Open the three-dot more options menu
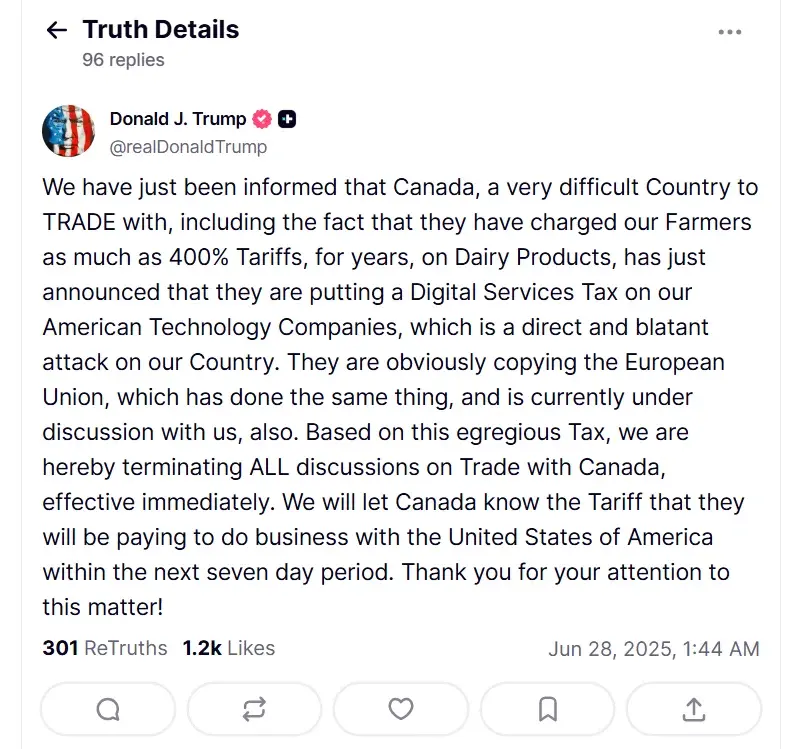This screenshot has width=787, height=749. 729,32
